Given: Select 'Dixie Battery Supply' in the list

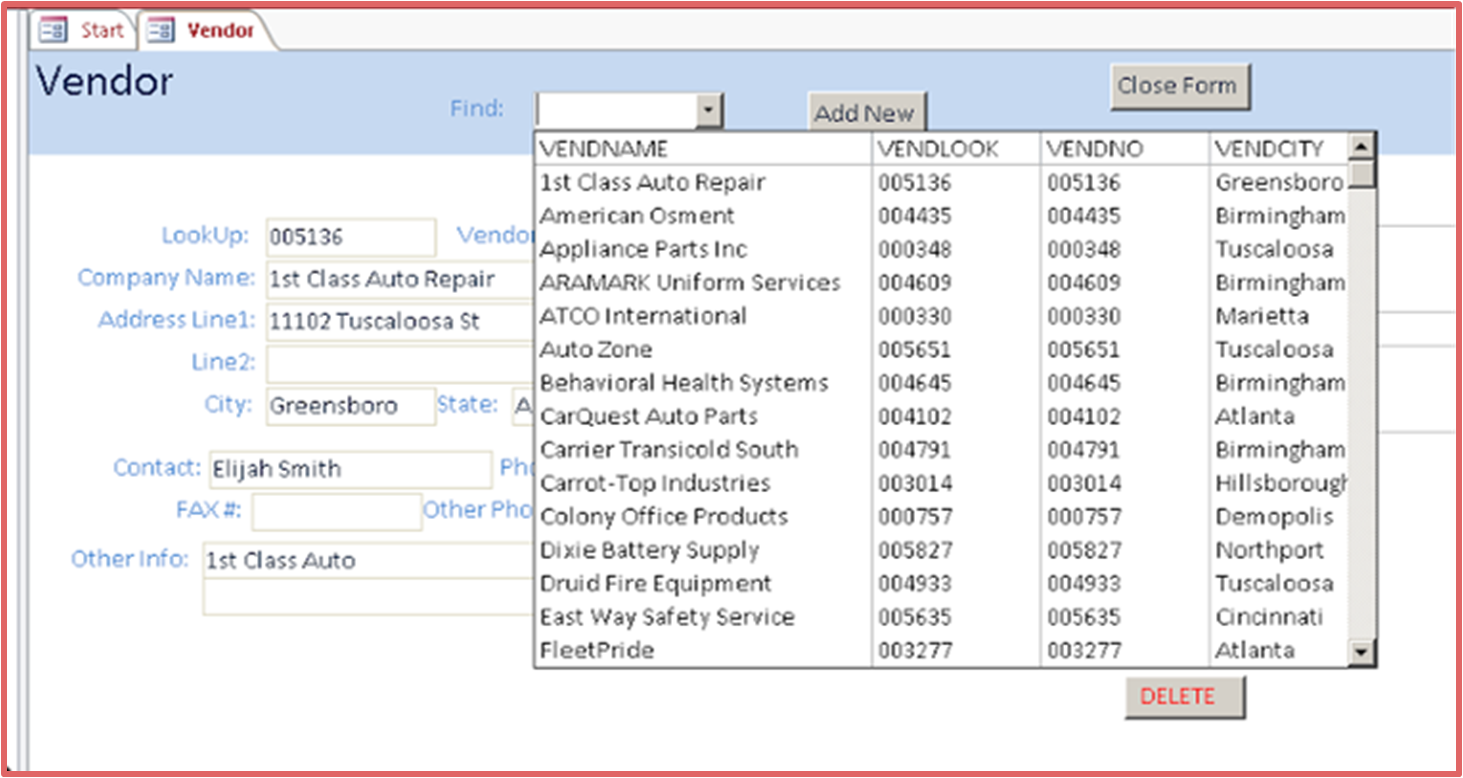Looking at the screenshot, I should 940,550.
